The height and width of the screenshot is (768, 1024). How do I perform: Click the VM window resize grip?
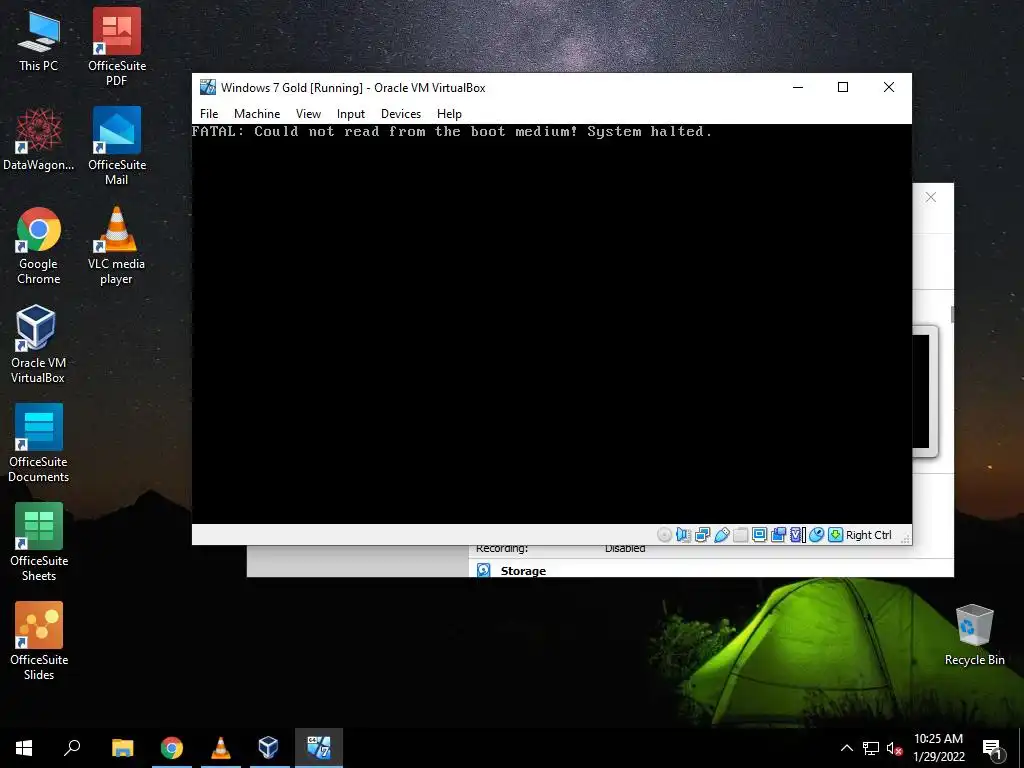tap(905, 538)
